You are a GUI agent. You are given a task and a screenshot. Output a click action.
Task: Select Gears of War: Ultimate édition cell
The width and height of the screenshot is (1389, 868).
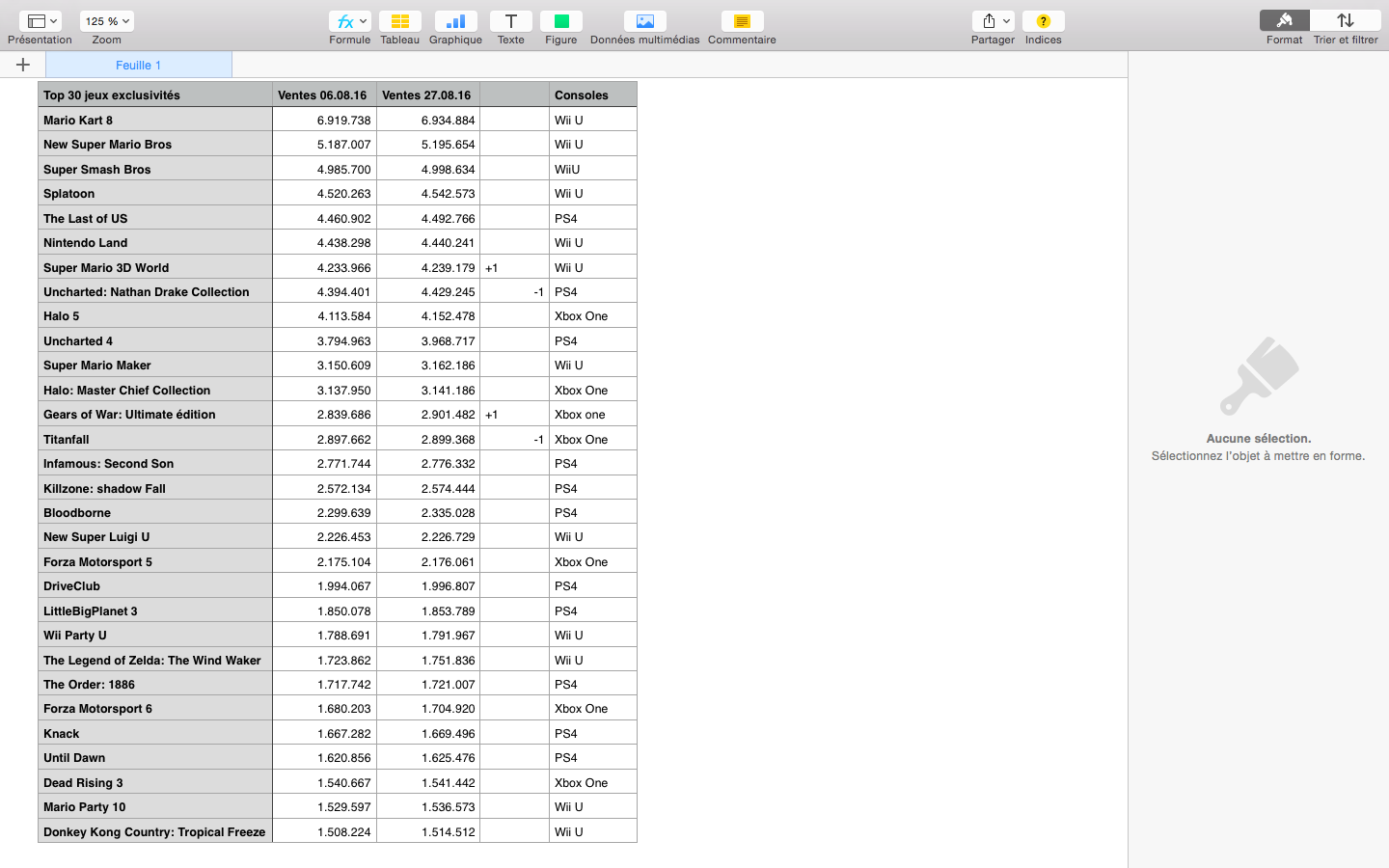(x=155, y=414)
